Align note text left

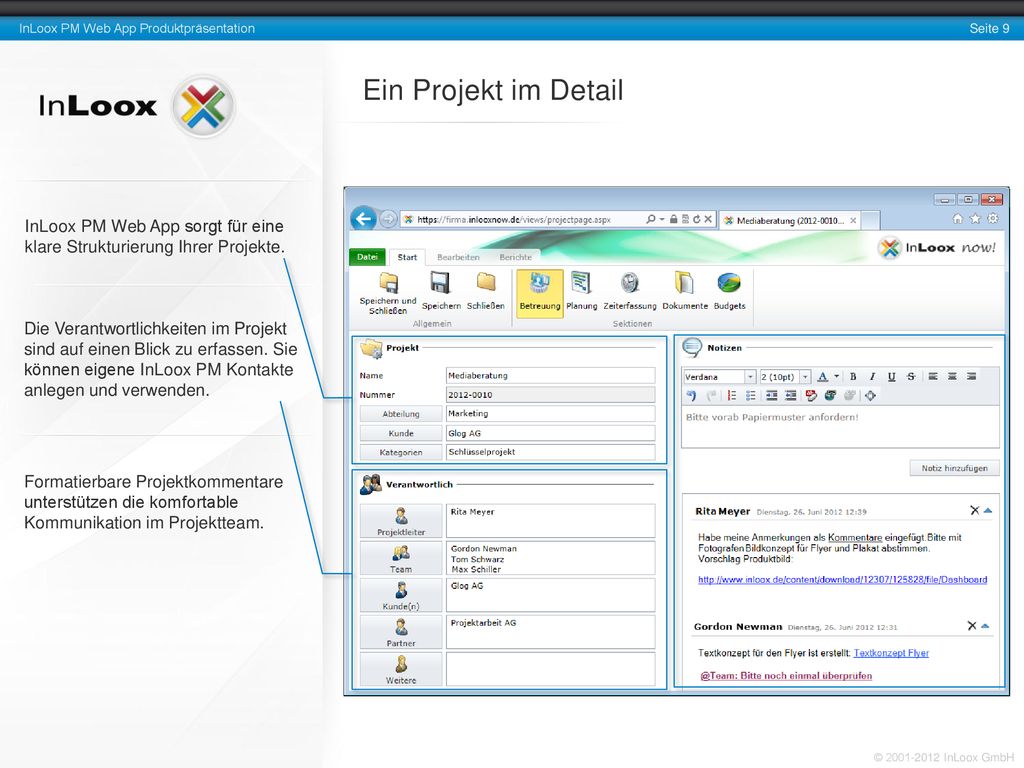[933, 377]
